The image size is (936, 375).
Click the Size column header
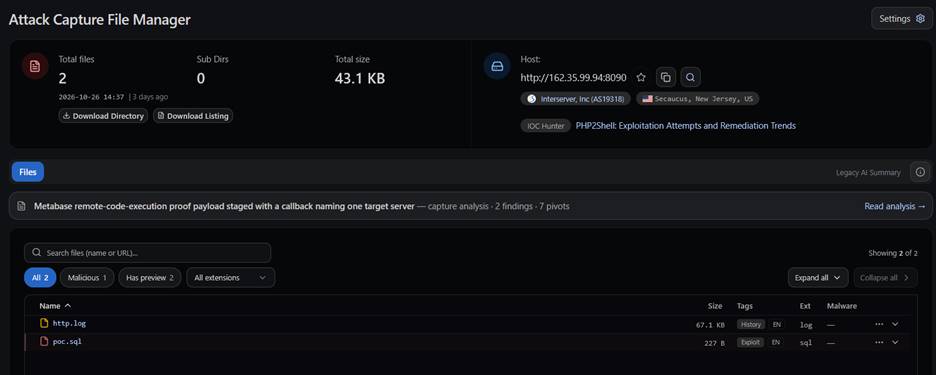715,306
